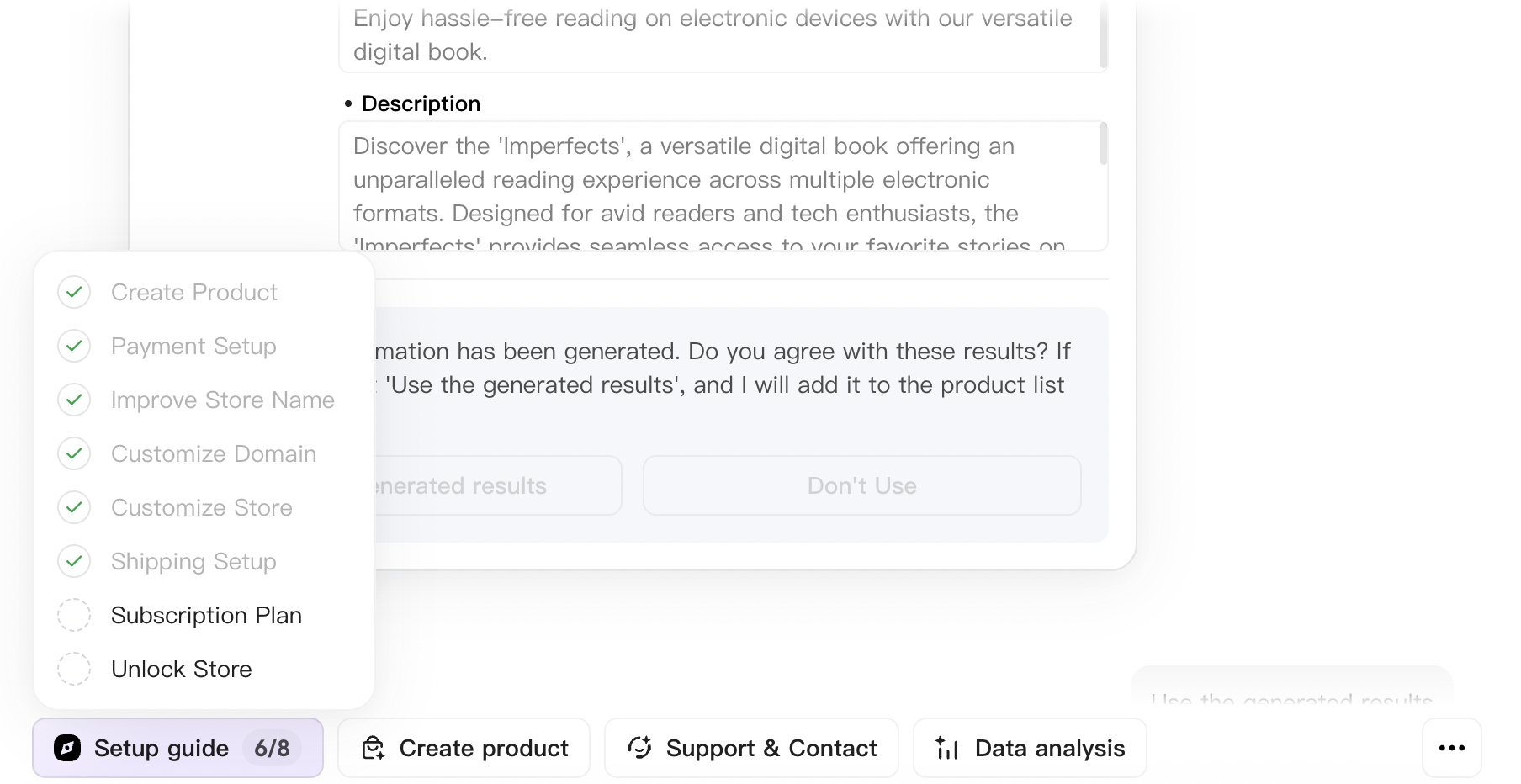1521x784 pixels.
Task: Click the Shipping Setup completed checkmark
Action: click(x=74, y=561)
